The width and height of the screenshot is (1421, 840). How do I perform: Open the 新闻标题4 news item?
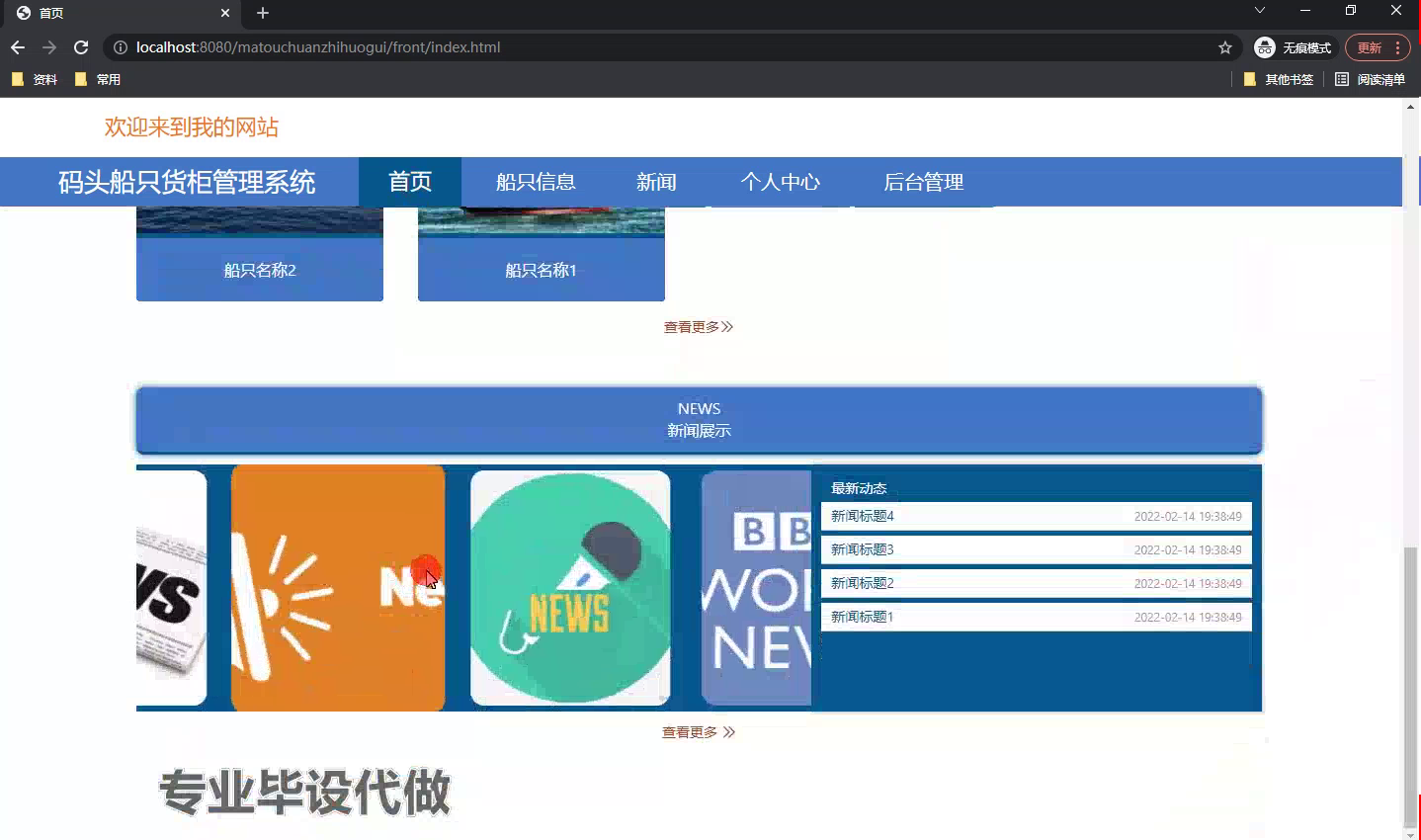1036,516
